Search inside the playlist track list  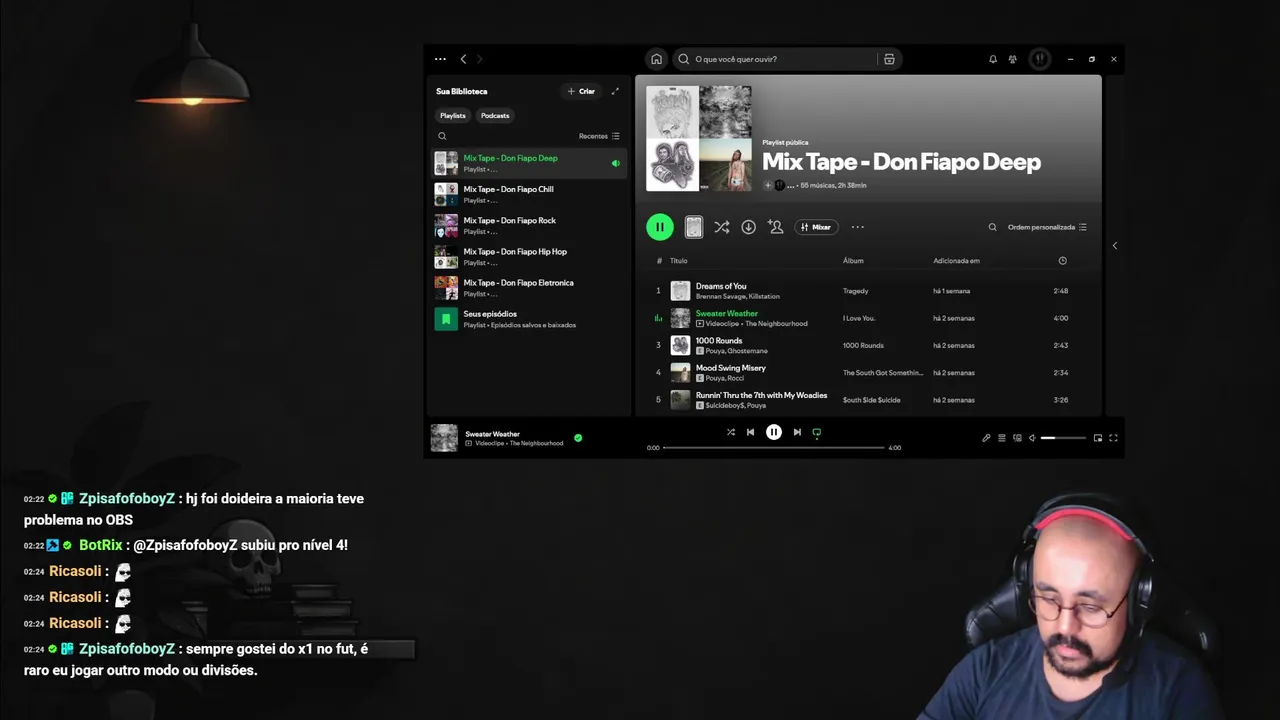point(992,227)
